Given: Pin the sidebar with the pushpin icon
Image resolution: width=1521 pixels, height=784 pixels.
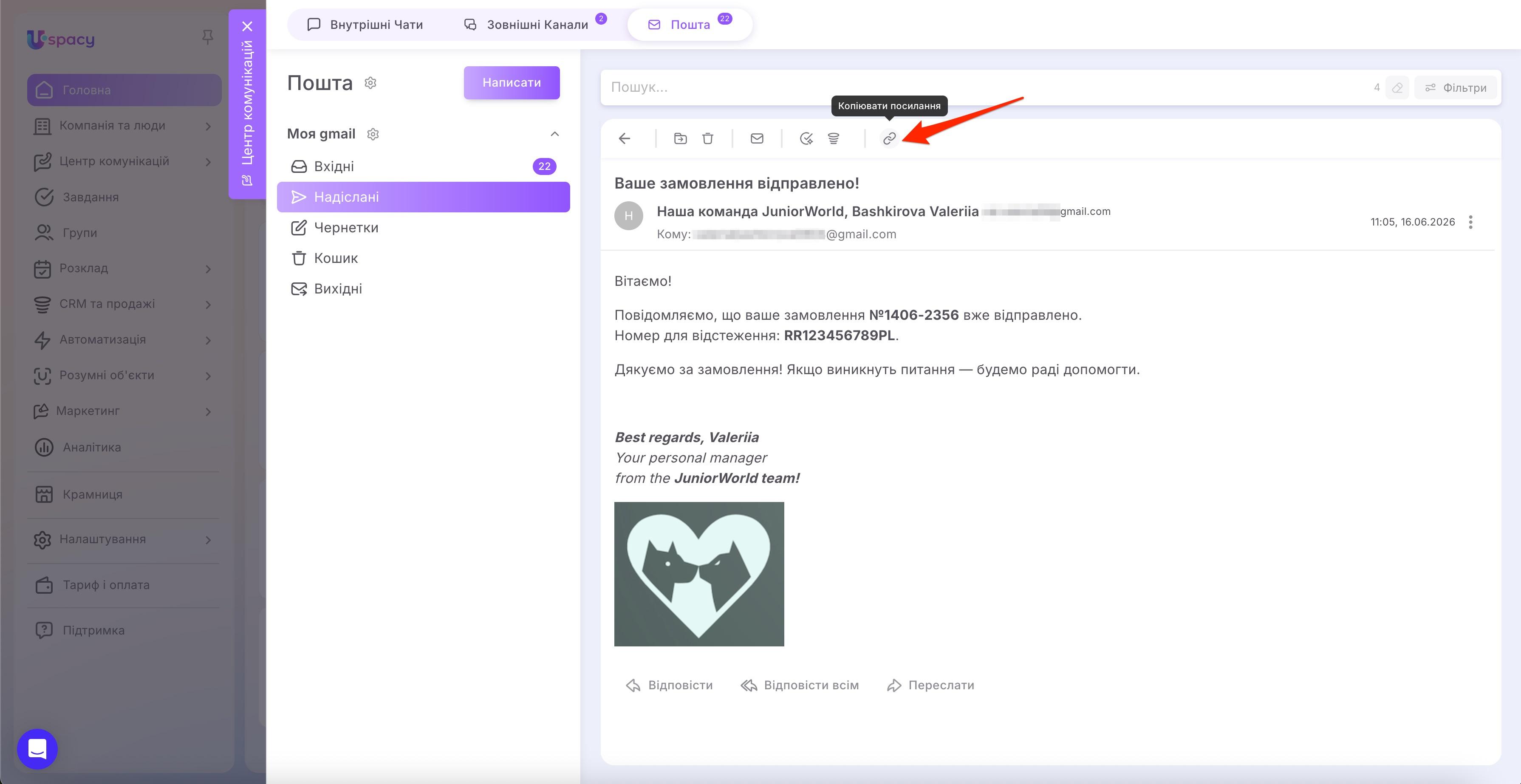Looking at the screenshot, I should [207, 38].
